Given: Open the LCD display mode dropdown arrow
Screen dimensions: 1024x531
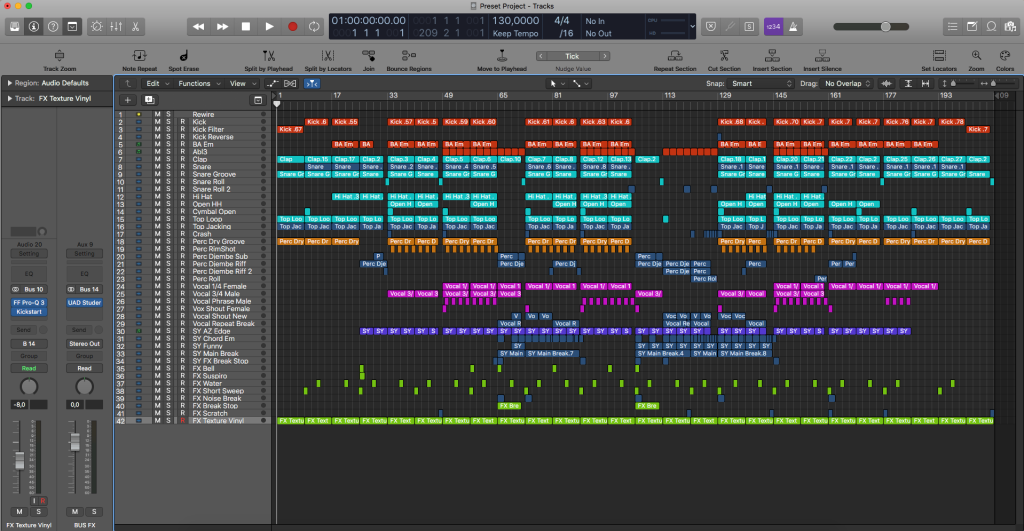Looking at the screenshot, I should pos(692,27).
